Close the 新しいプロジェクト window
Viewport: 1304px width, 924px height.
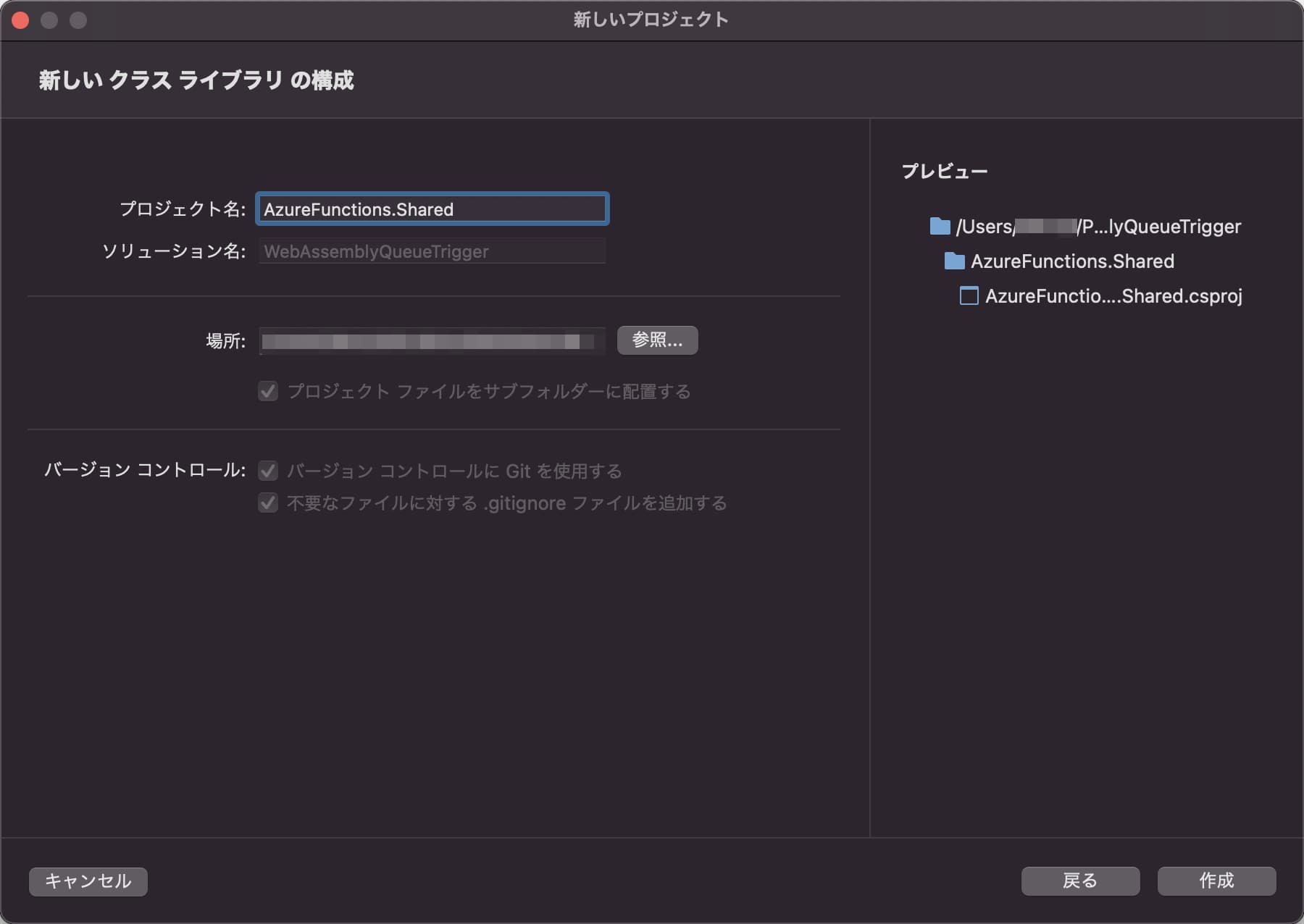[20, 20]
